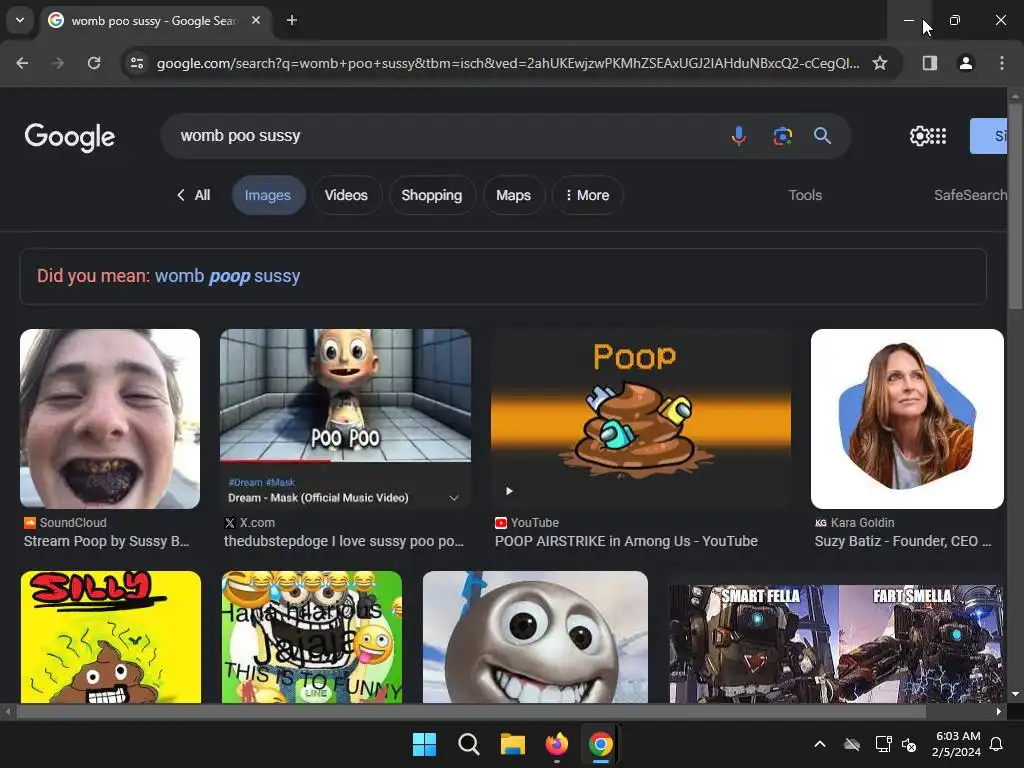Click the Google logo
Screen dimensions: 1024x768
70,137
